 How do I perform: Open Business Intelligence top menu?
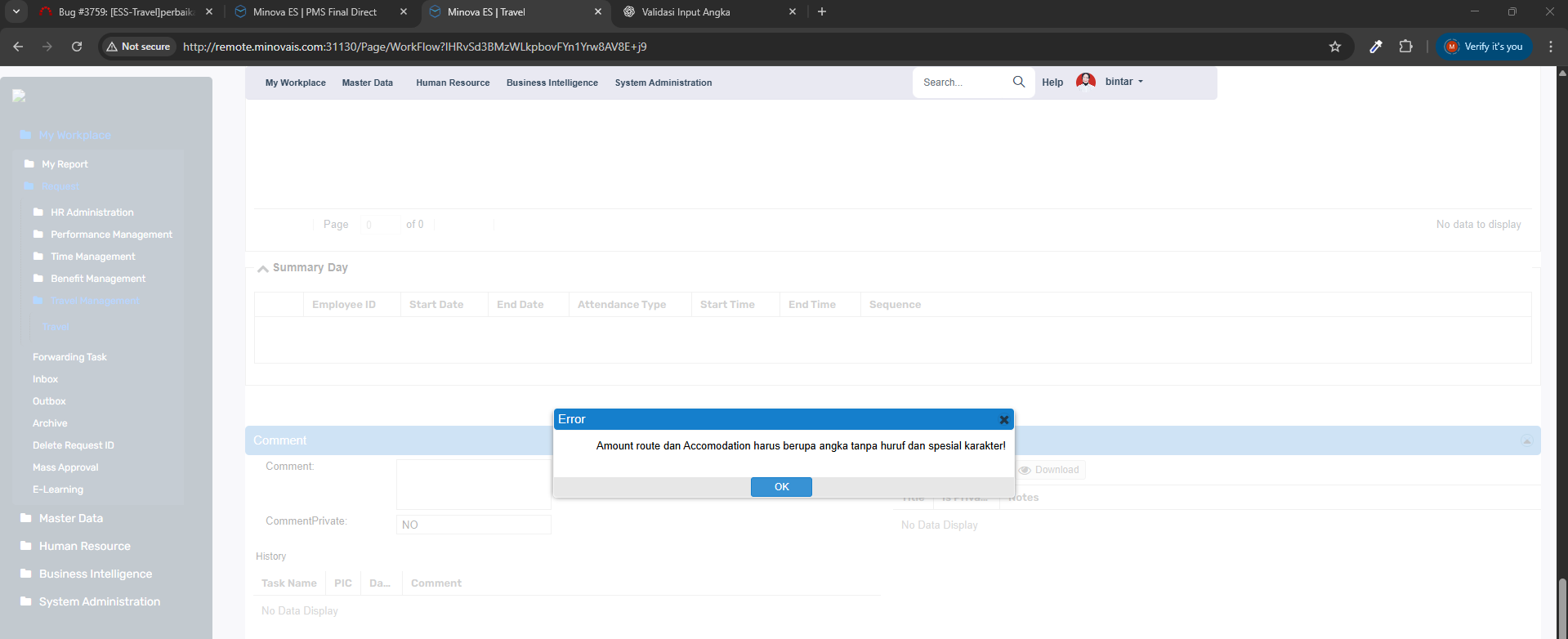[x=552, y=83]
